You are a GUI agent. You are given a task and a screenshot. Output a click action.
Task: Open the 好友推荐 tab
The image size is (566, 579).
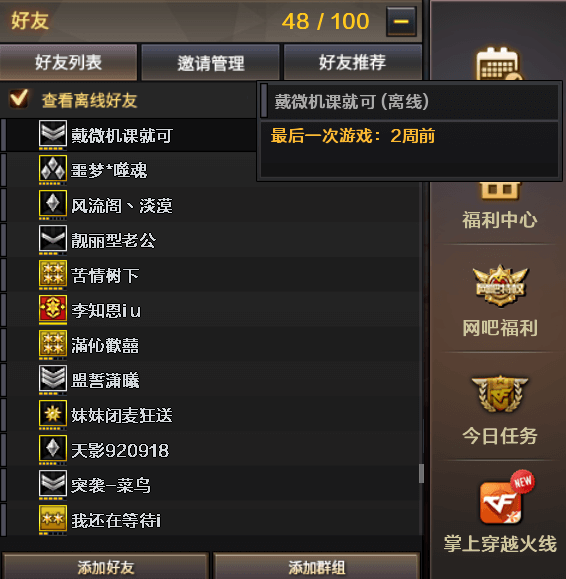(x=353, y=62)
